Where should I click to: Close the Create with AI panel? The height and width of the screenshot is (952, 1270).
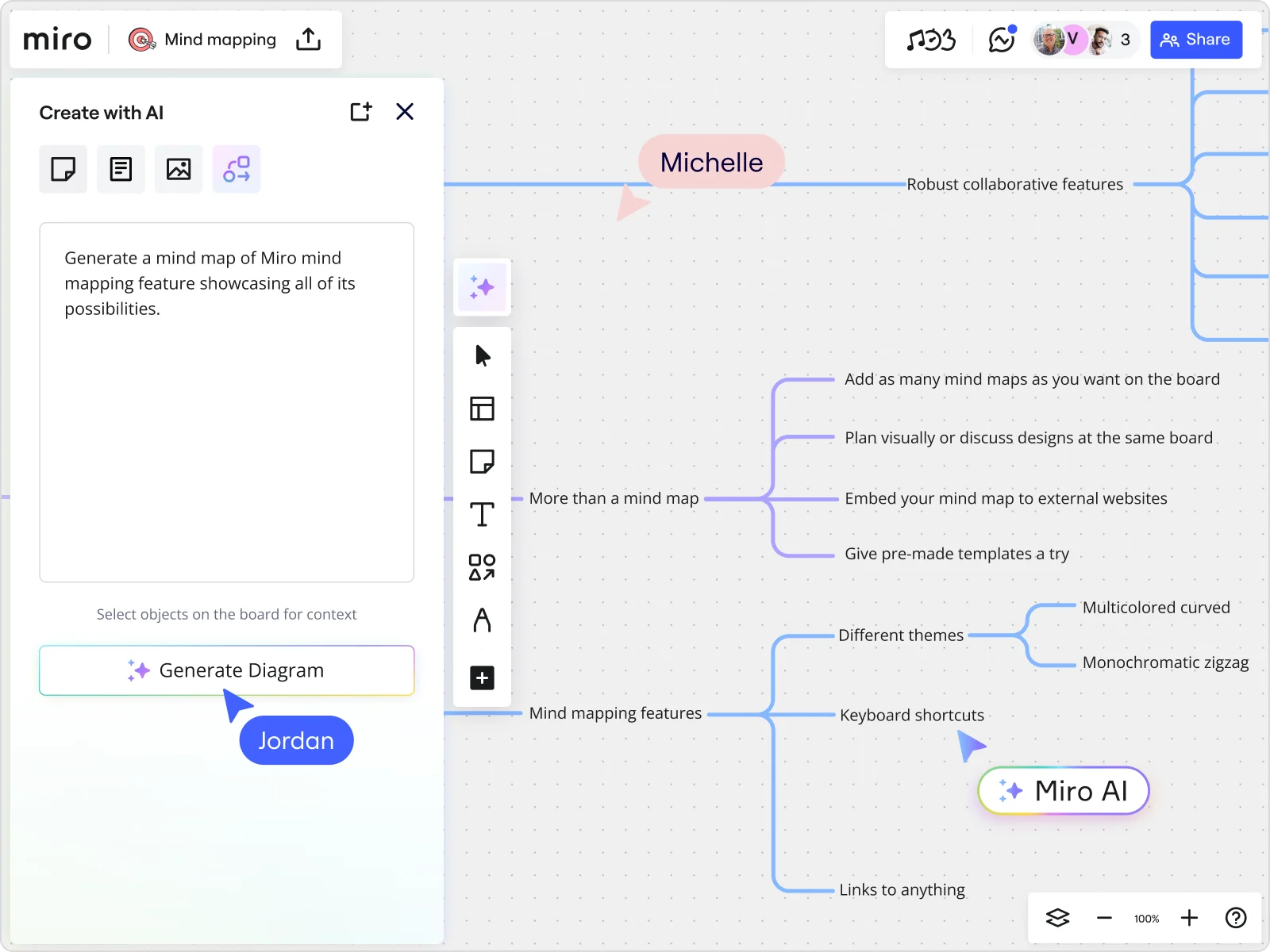click(405, 112)
